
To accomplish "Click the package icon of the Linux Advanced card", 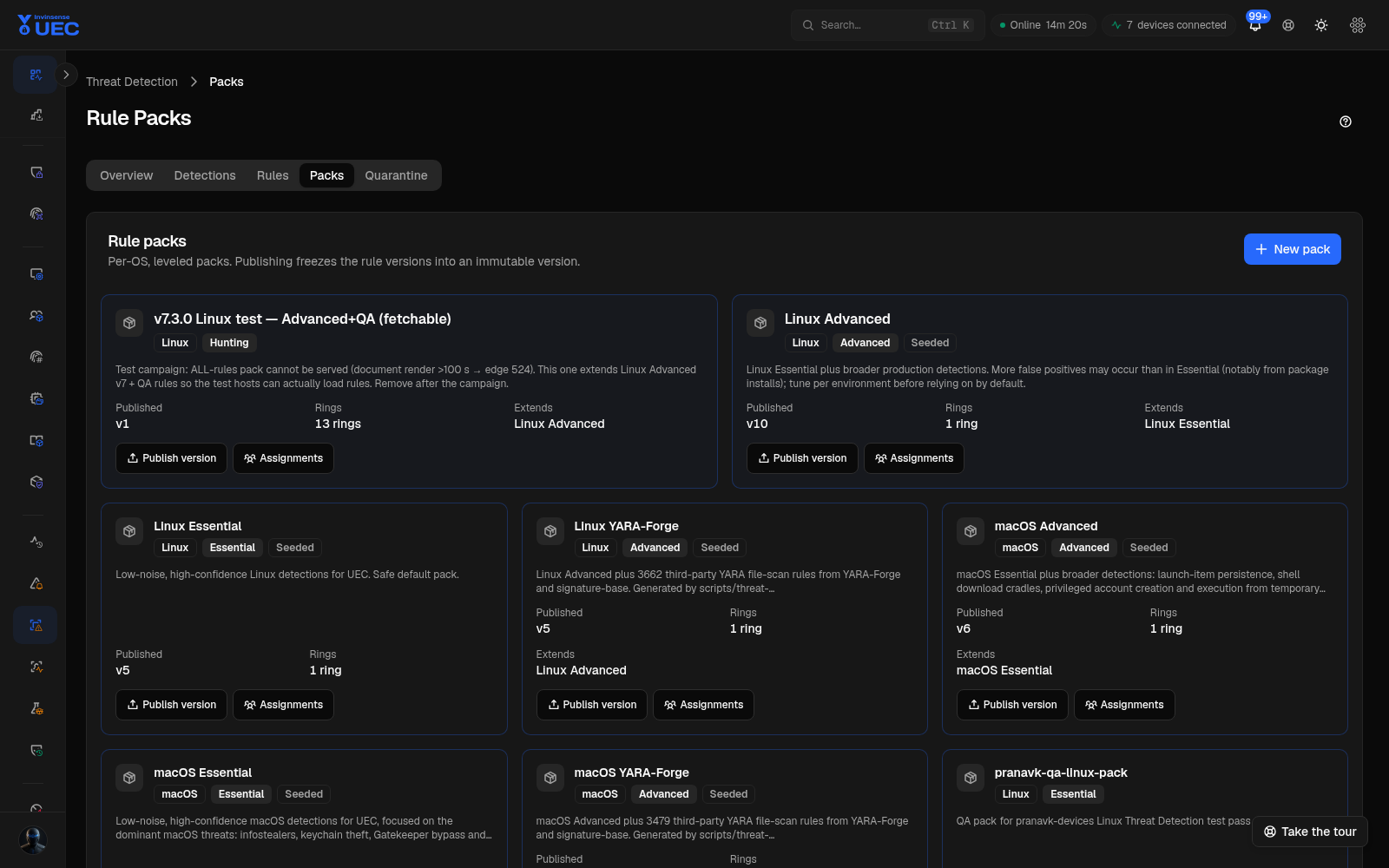I will pos(760,323).
